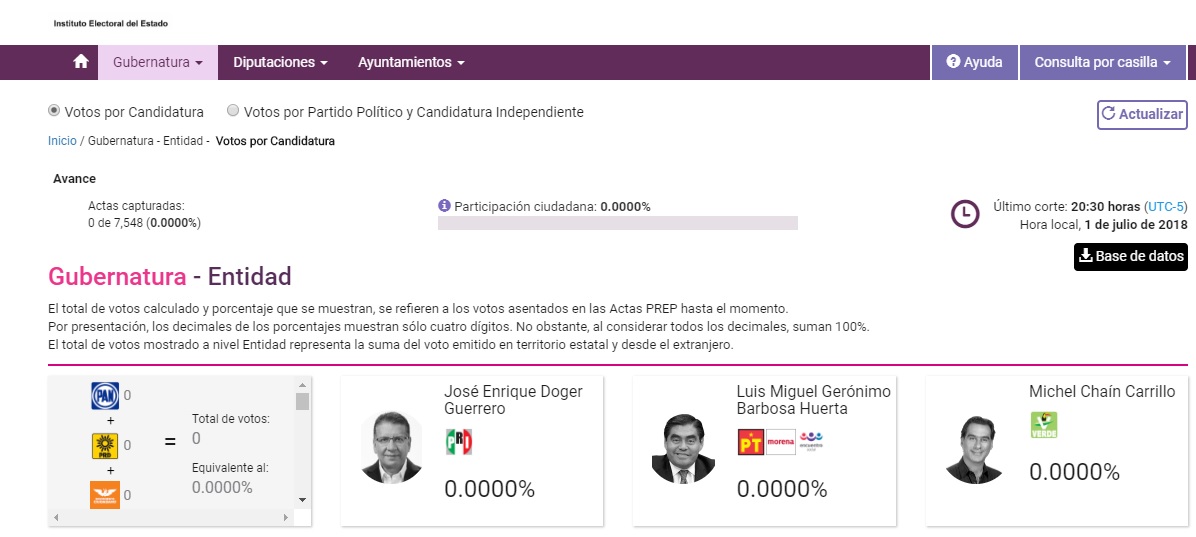Click the PAN party logo
The height and width of the screenshot is (537, 1196).
(105, 395)
